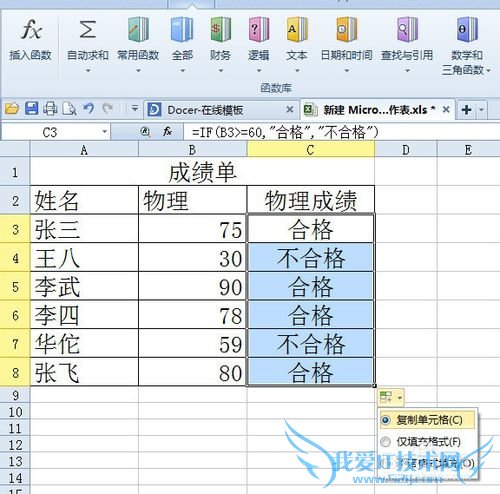
Task: Select column A header
Action: 84,150
